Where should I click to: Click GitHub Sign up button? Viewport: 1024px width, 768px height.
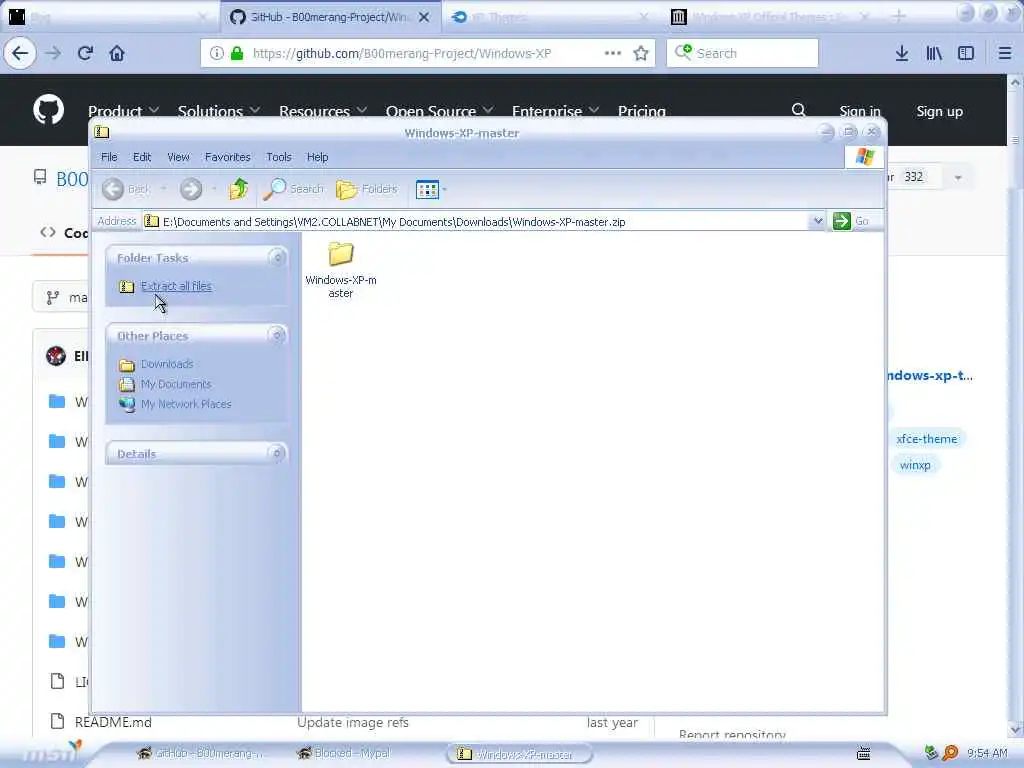point(939,112)
